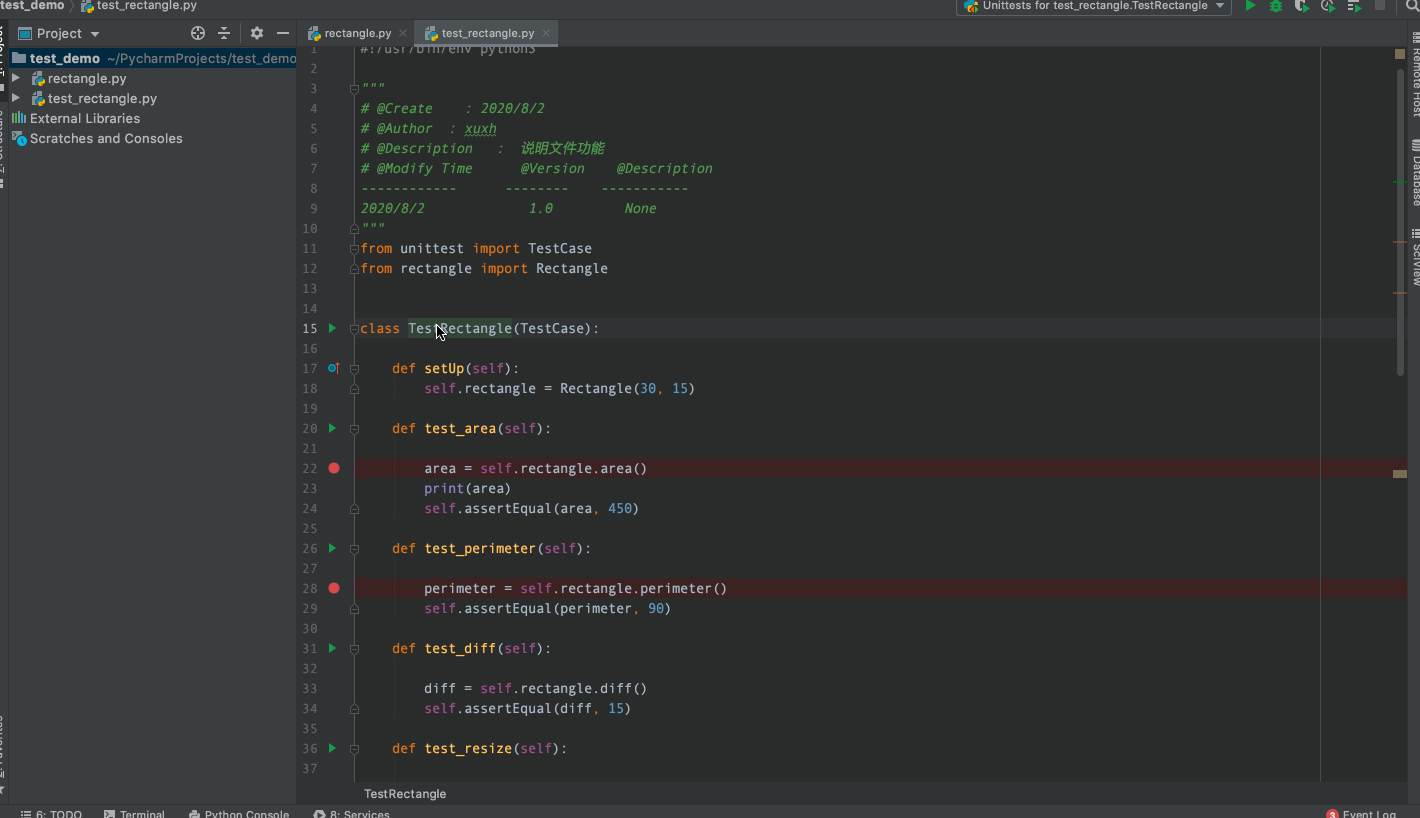Click the concurrency diagram run icon
The height and width of the screenshot is (818, 1420).
point(1353,6)
